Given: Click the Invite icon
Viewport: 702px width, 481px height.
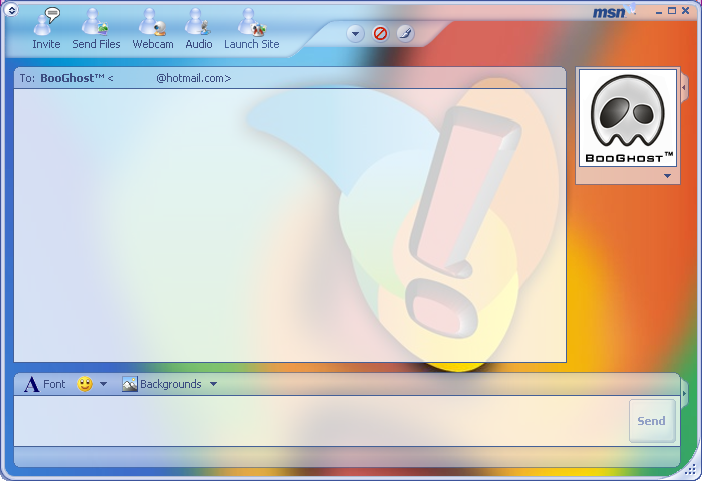Looking at the screenshot, I should pos(46,28).
